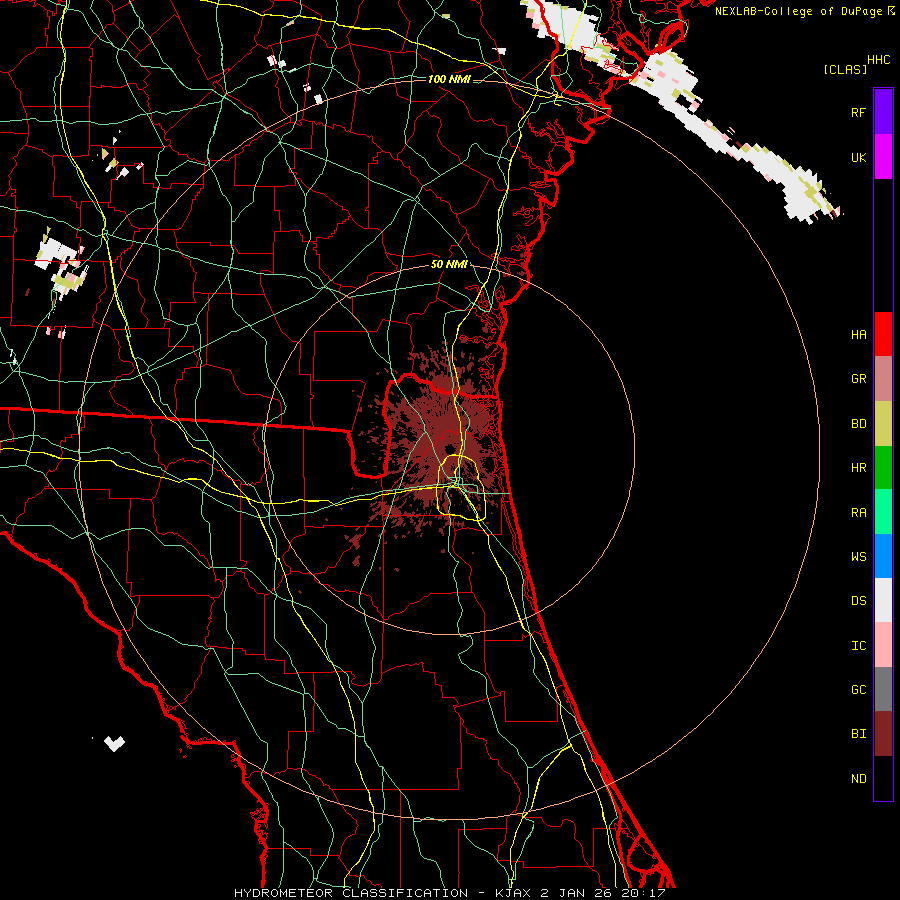Click the HHC product label
The image size is (900, 900).
tap(879, 60)
